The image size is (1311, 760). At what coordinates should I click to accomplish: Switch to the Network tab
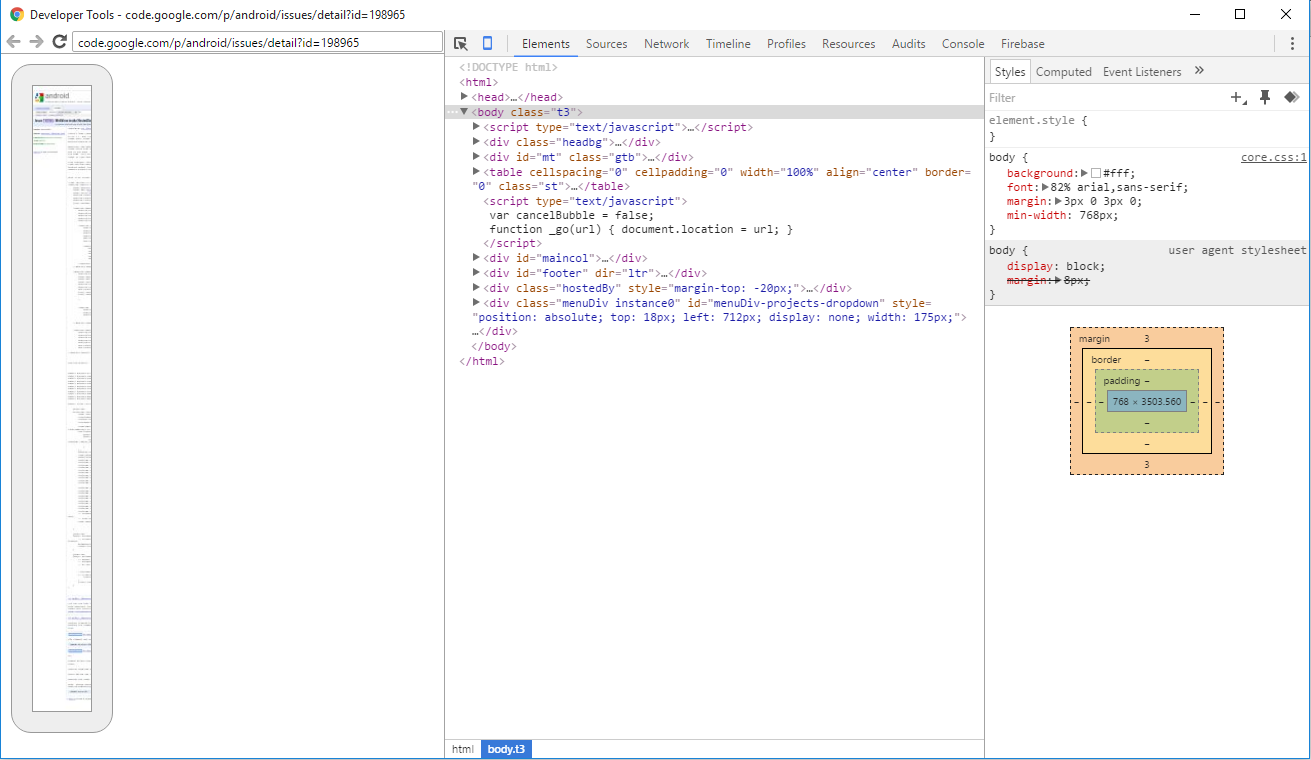click(x=666, y=44)
